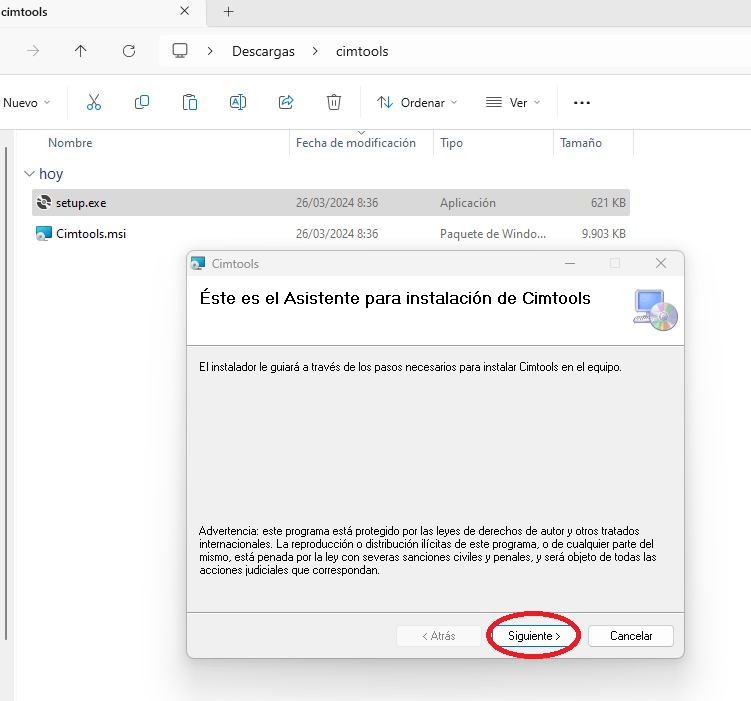Click setup.exe size 621 KB
This screenshot has width=751, height=701.
click(x=608, y=203)
